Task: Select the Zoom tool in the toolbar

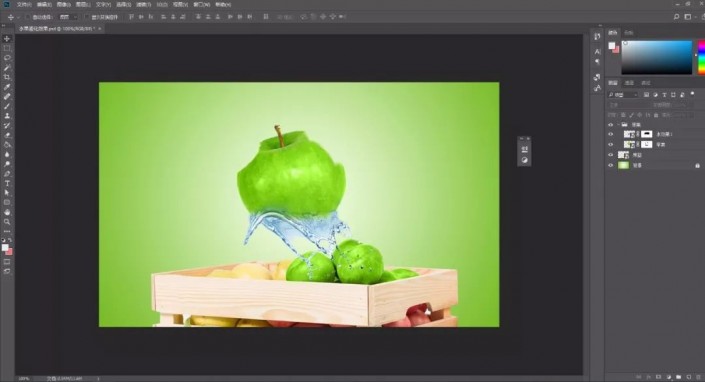Action: 7,222
